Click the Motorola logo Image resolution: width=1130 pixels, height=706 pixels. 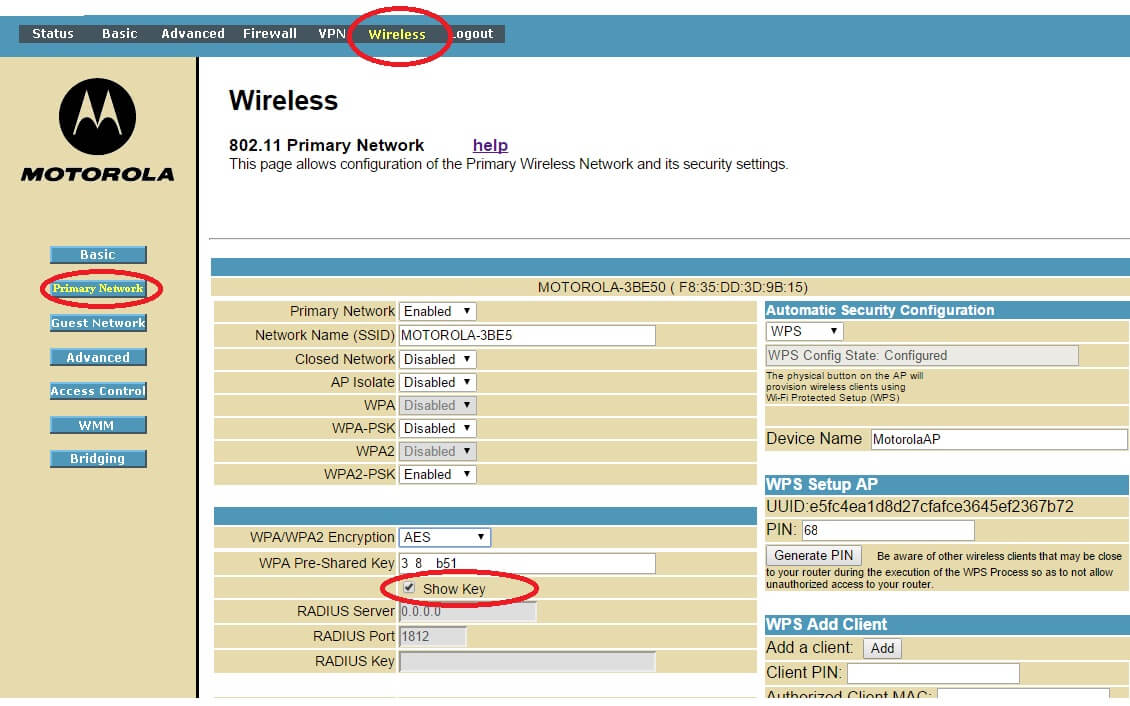click(x=97, y=130)
